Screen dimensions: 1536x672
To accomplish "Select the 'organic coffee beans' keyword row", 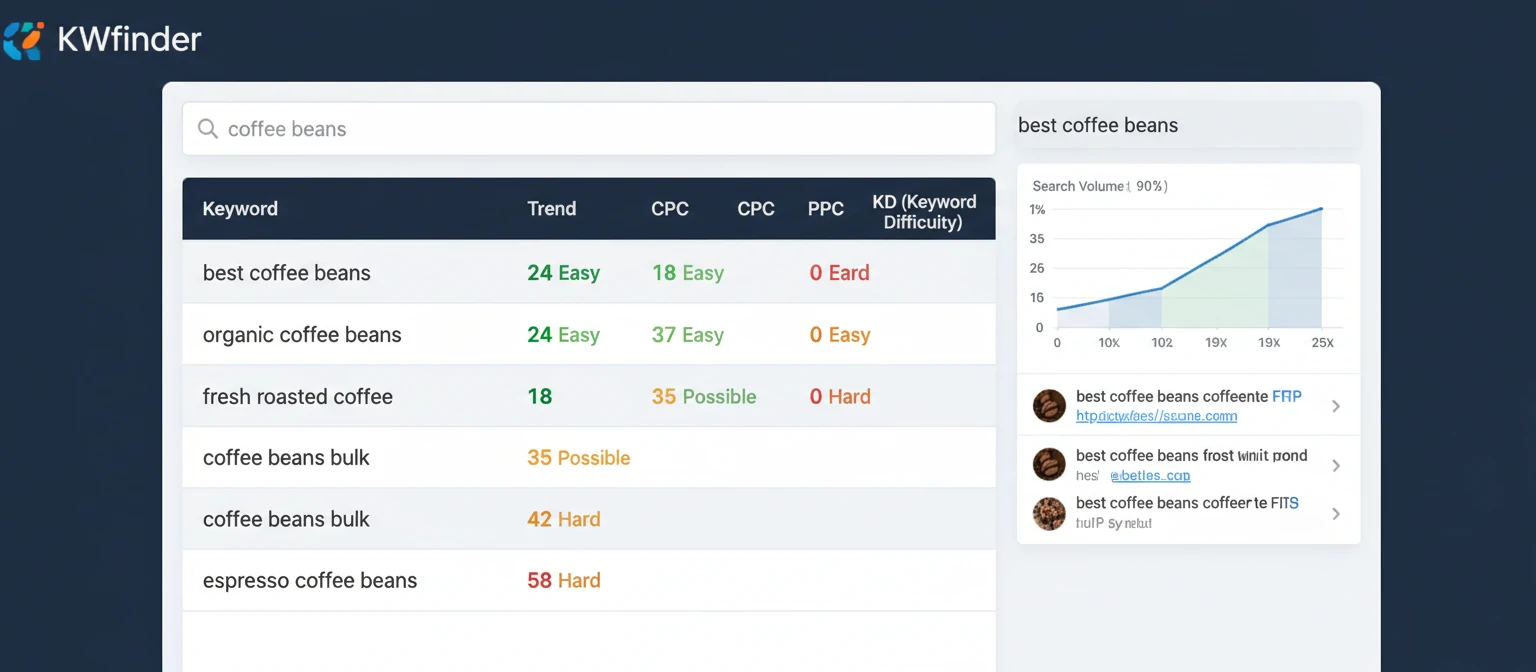I will coord(302,334).
